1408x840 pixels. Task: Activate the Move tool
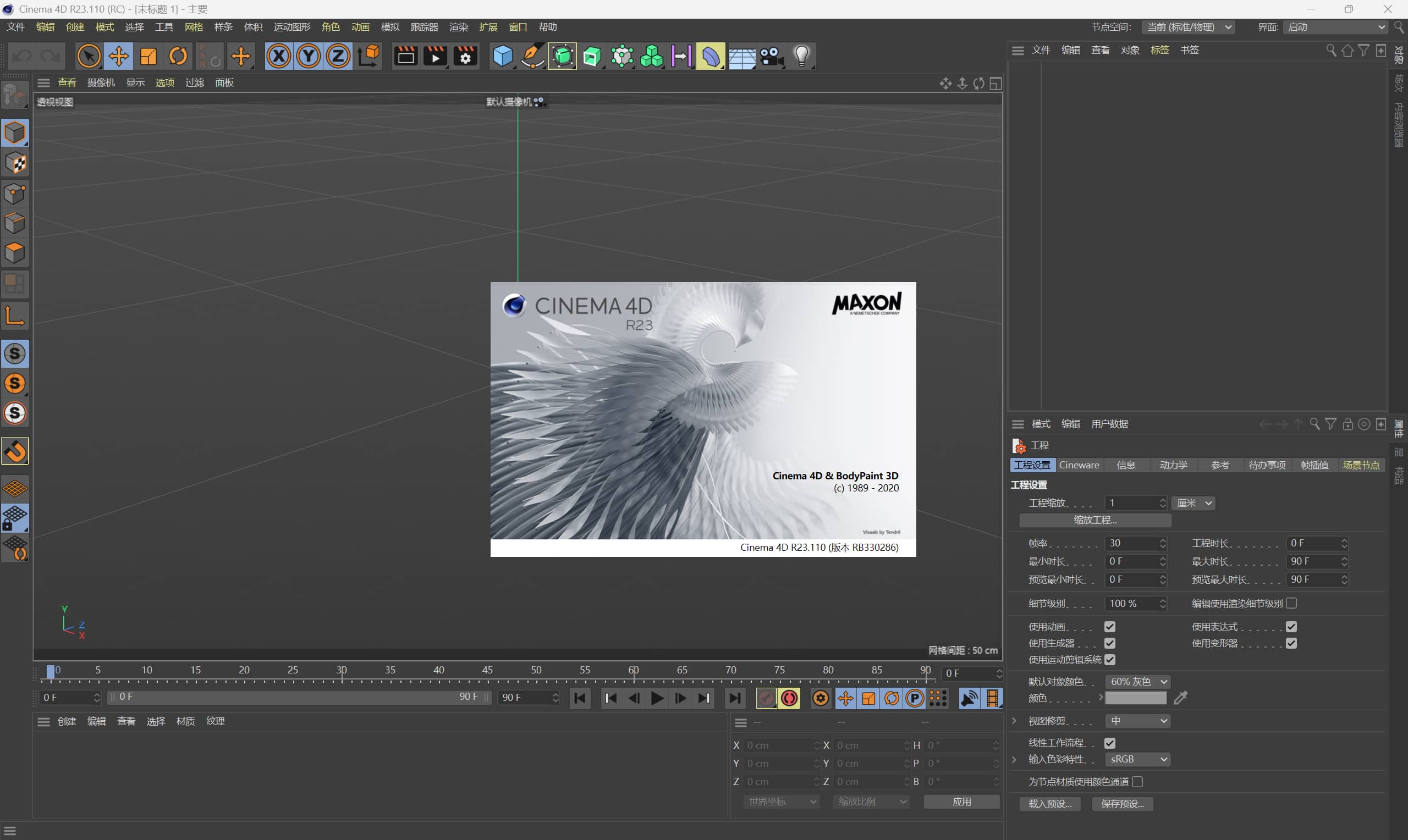click(x=118, y=56)
